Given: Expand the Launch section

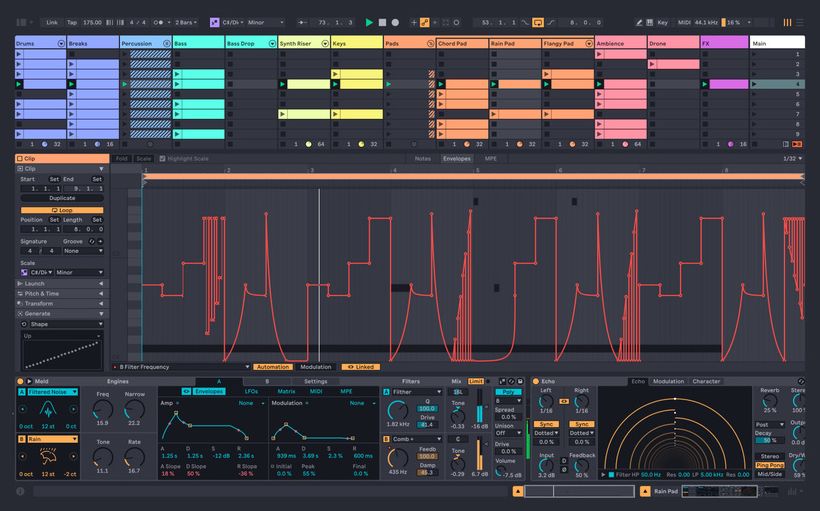Looking at the screenshot, I should point(60,283).
